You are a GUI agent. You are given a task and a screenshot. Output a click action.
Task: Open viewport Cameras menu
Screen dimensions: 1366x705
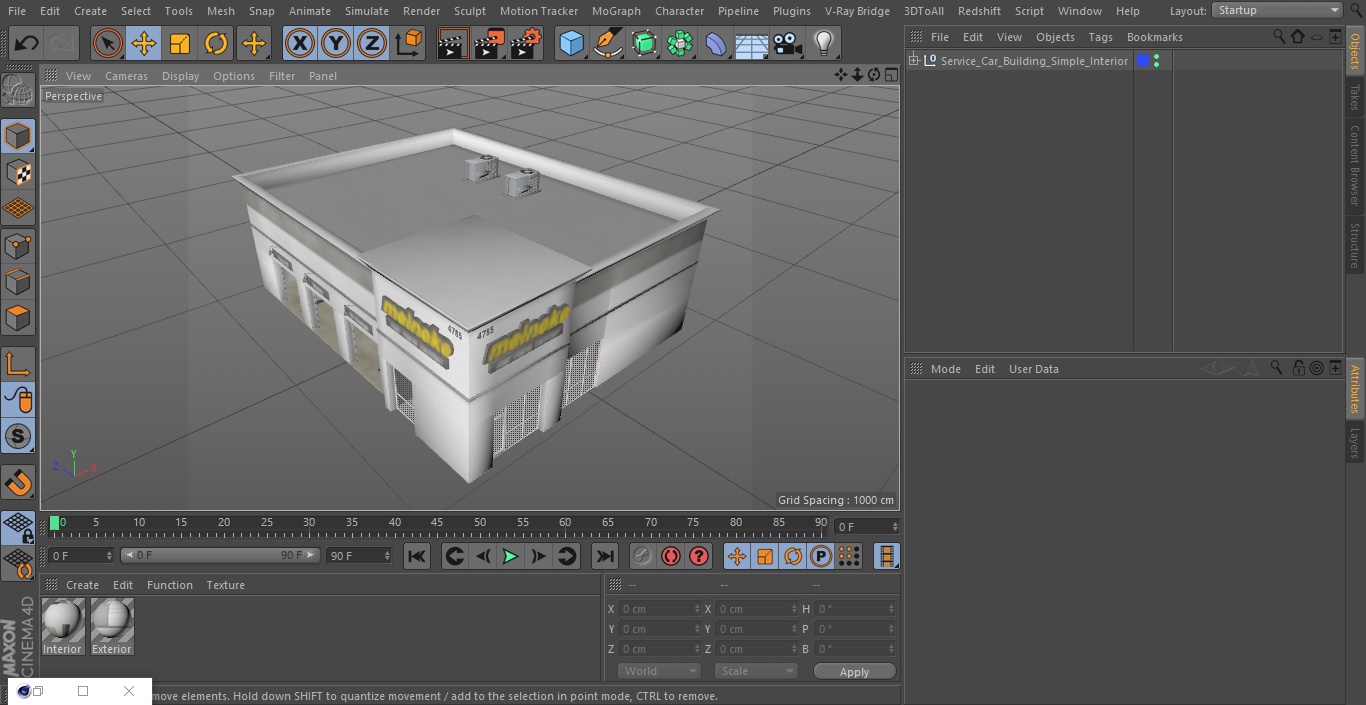[126, 76]
